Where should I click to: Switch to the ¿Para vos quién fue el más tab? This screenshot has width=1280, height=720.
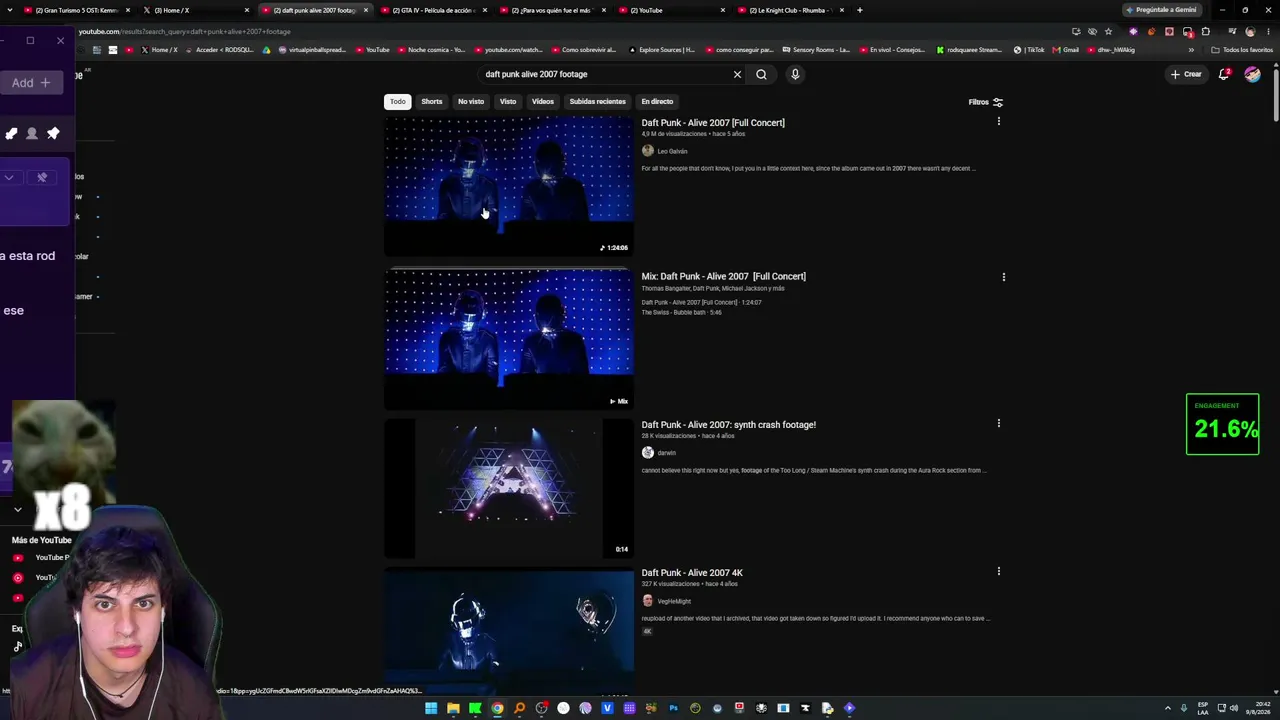click(552, 10)
